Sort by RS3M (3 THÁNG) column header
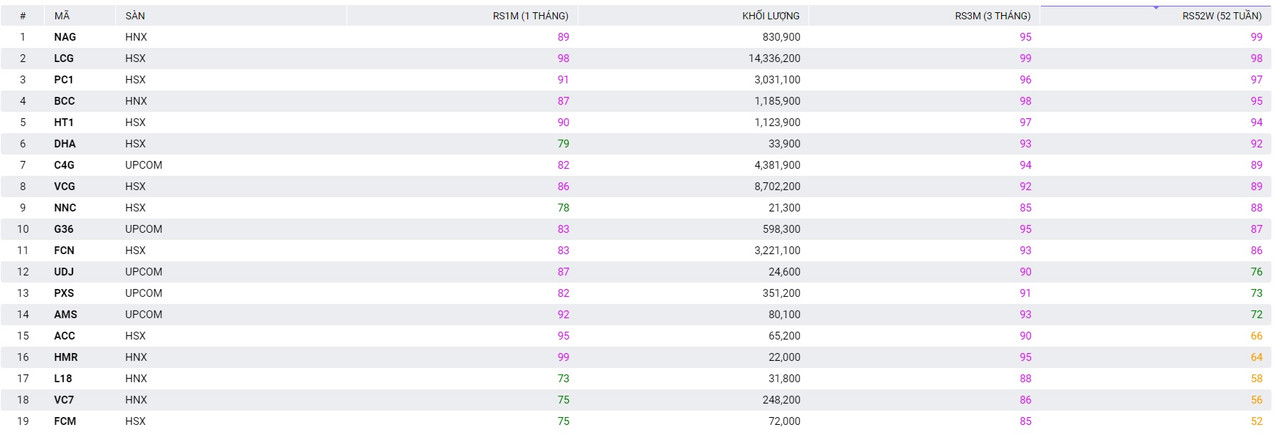 pyautogui.click(x=992, y=16)
